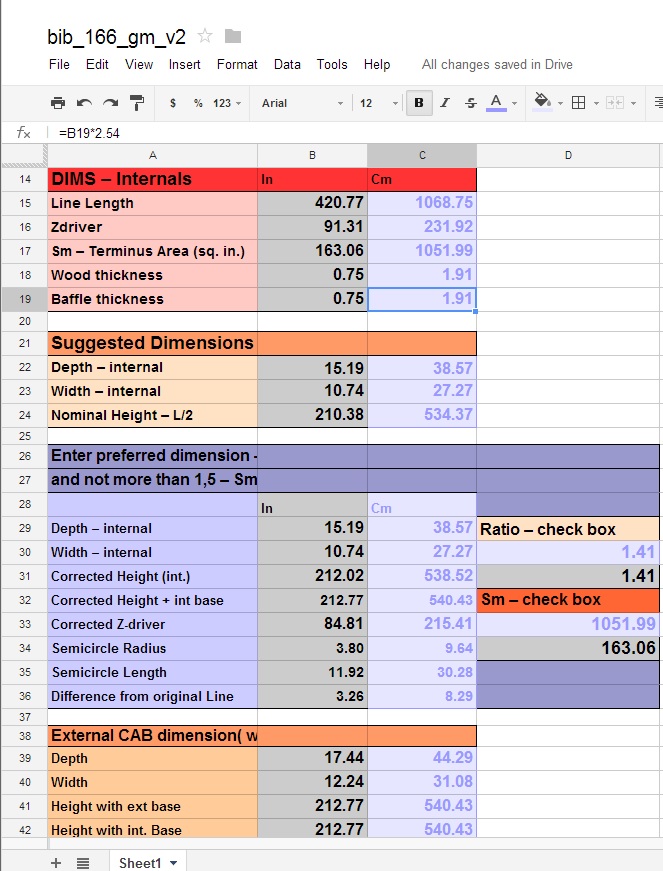Click the Print icon
Screen dimensions: 663x871
tap(58, 103)
